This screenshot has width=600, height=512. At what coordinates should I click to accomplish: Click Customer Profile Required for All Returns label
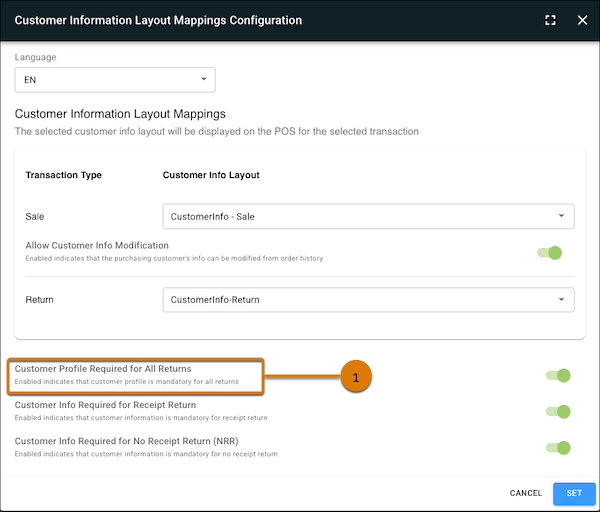[103, 369]
